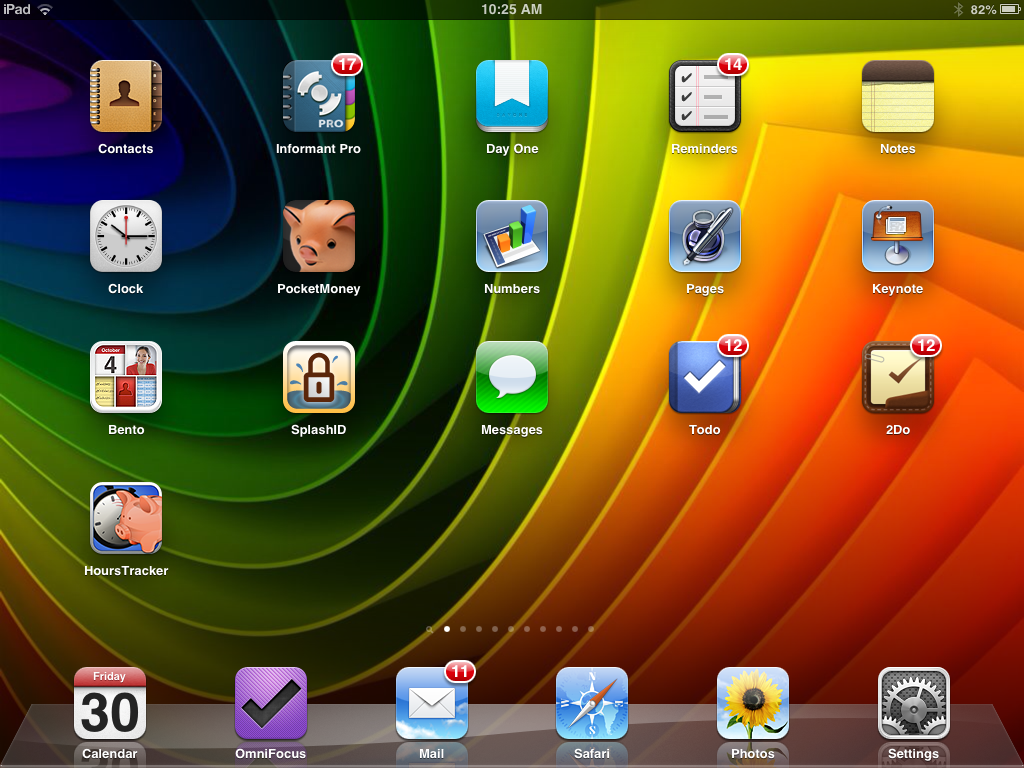Open Settings in the dock
Image resolution: width=1024 pixels, height=768 pixels.
click(914, 703)
